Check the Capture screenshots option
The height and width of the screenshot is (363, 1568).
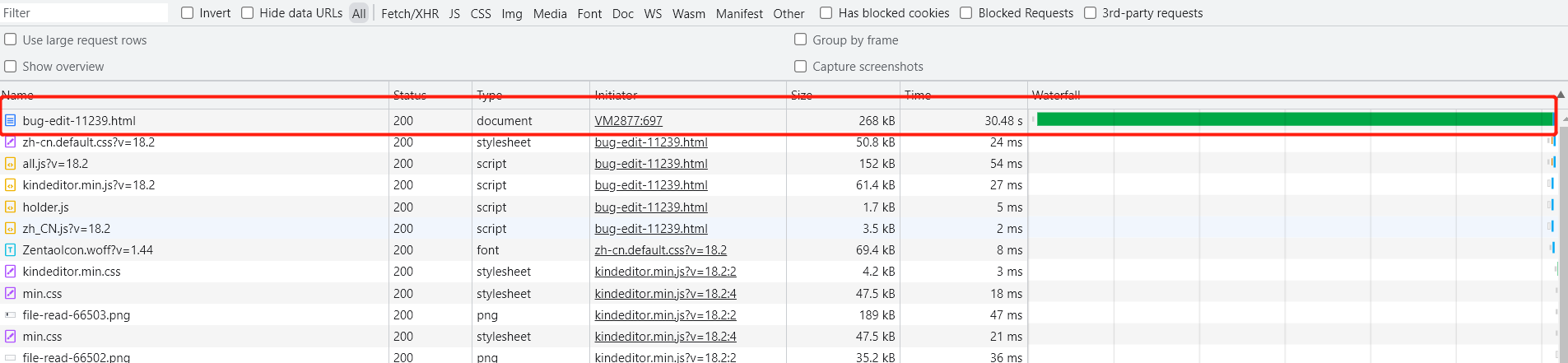tap(800, 66)
